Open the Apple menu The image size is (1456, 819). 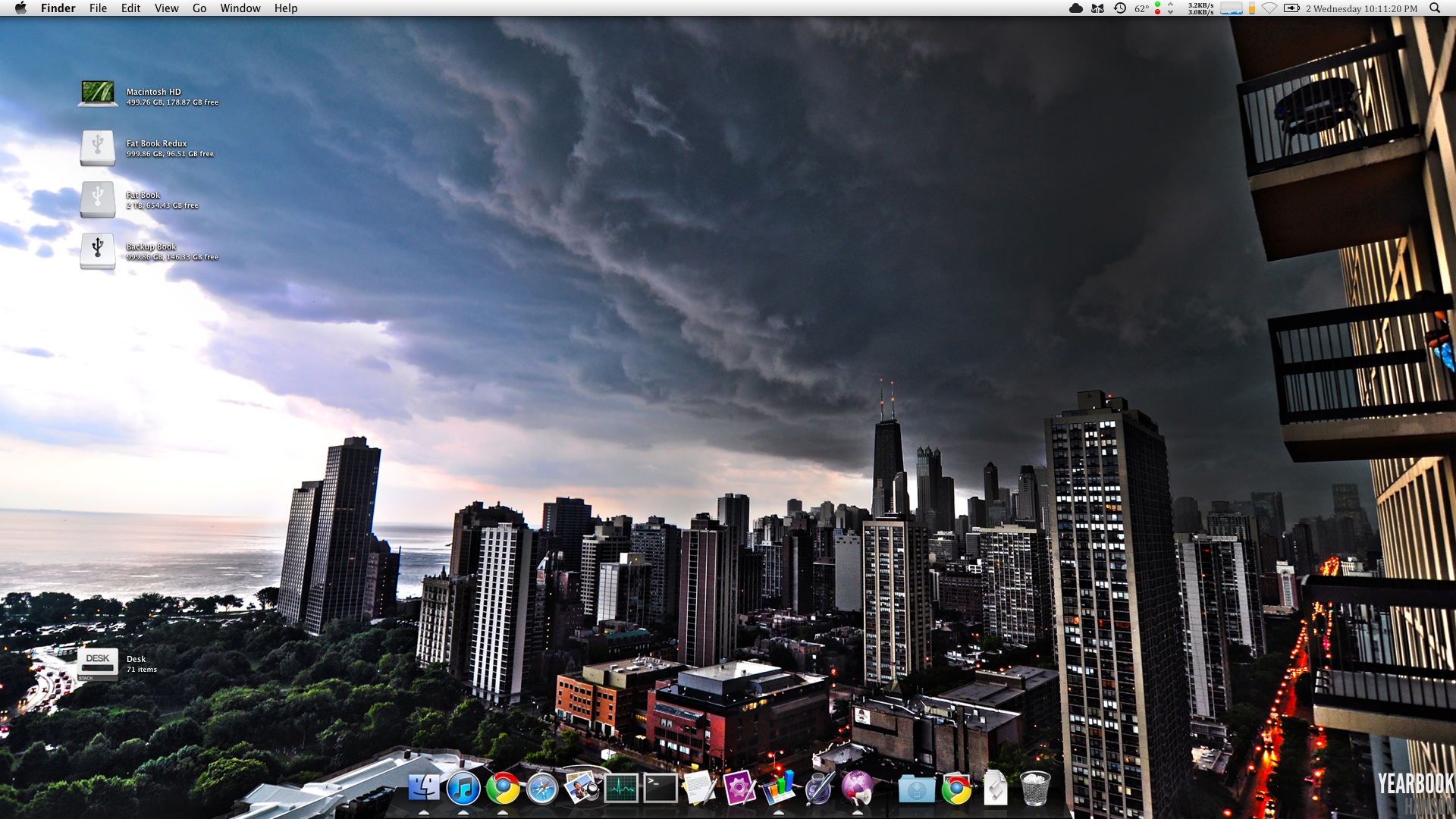click(x=20, y=8)
